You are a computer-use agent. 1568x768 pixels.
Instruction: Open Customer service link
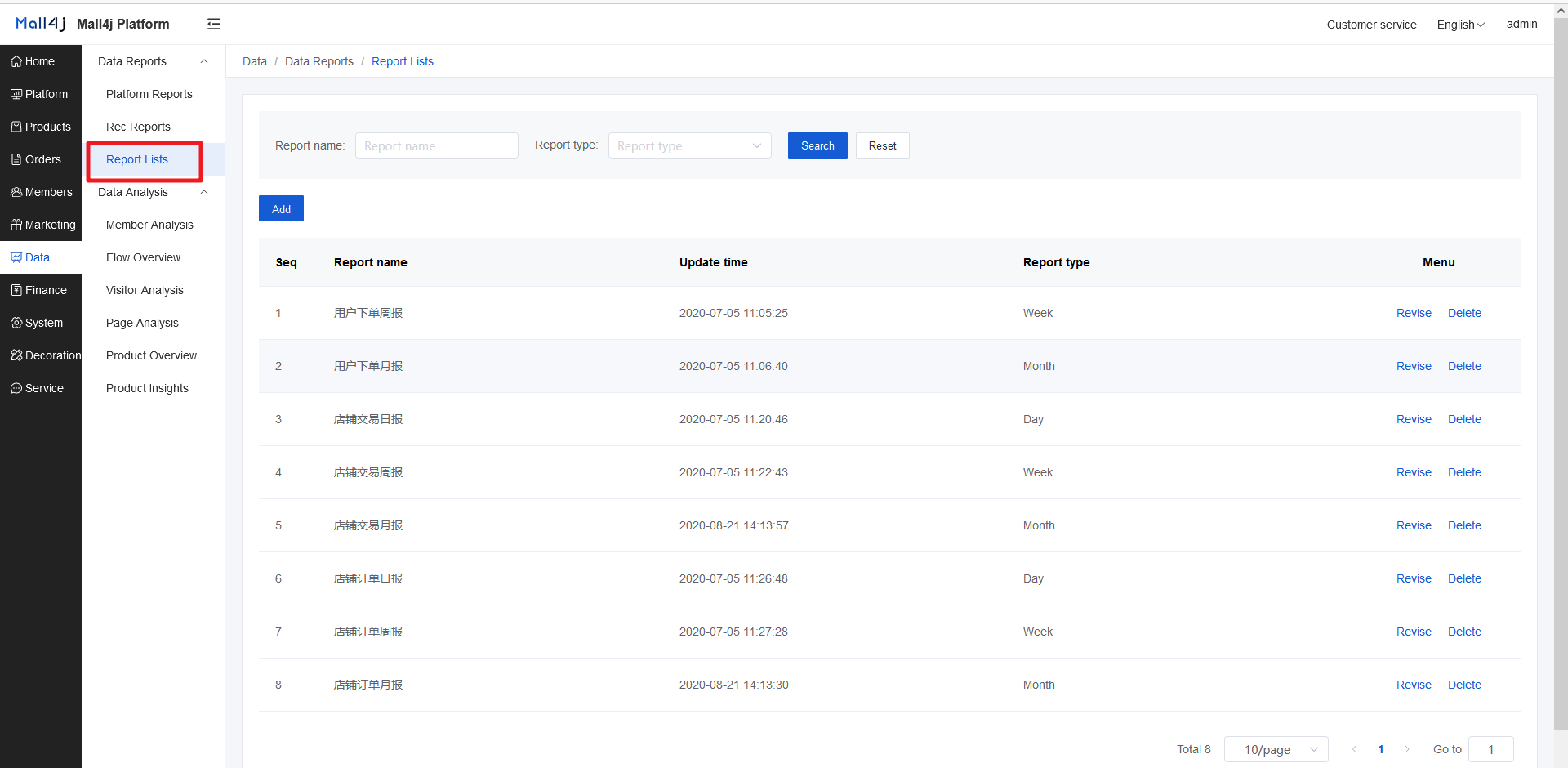pyautogui.click(x=1372, y=25)
